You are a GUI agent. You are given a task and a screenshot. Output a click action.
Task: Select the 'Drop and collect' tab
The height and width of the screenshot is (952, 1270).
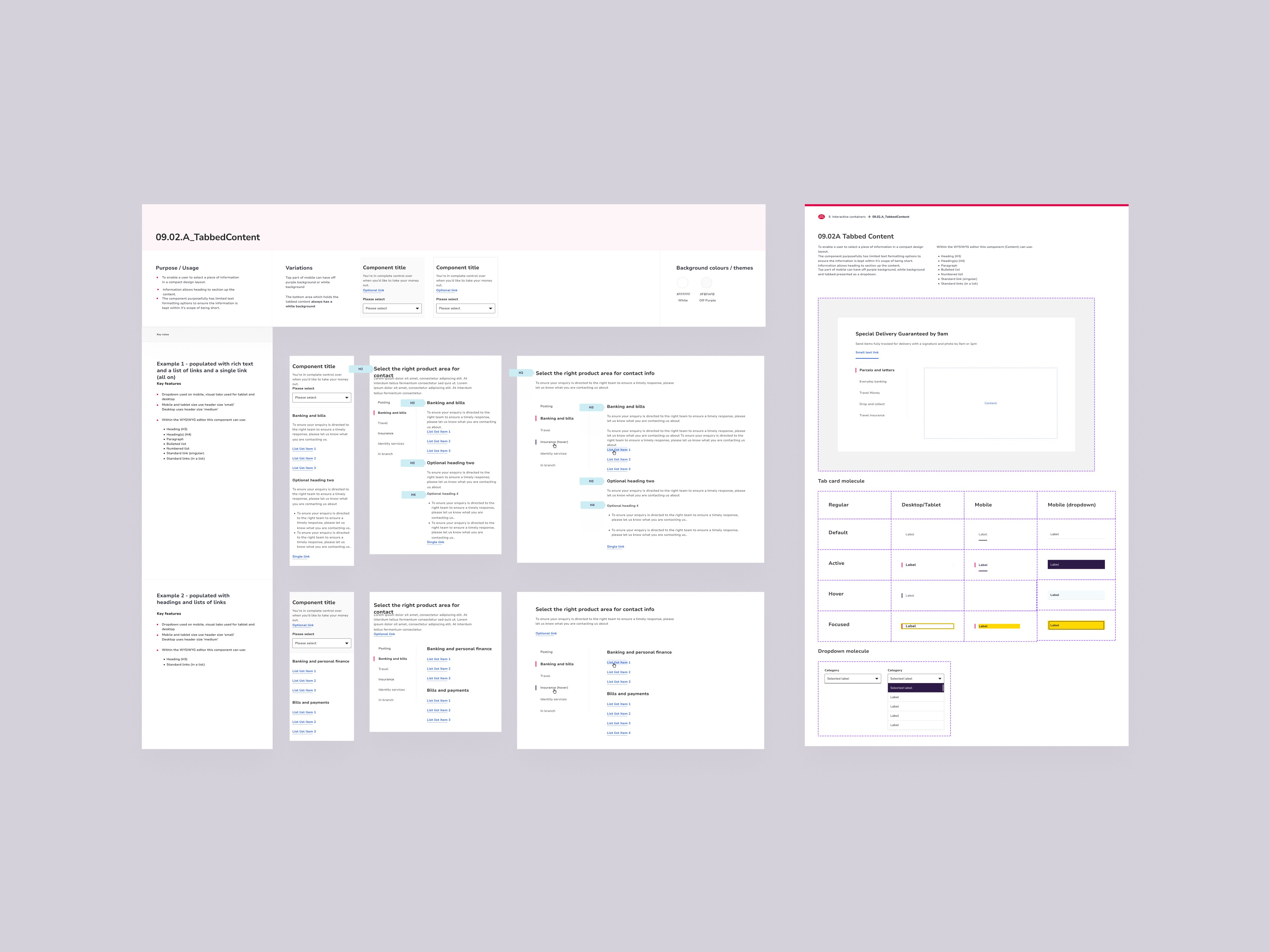coord(872,404)
